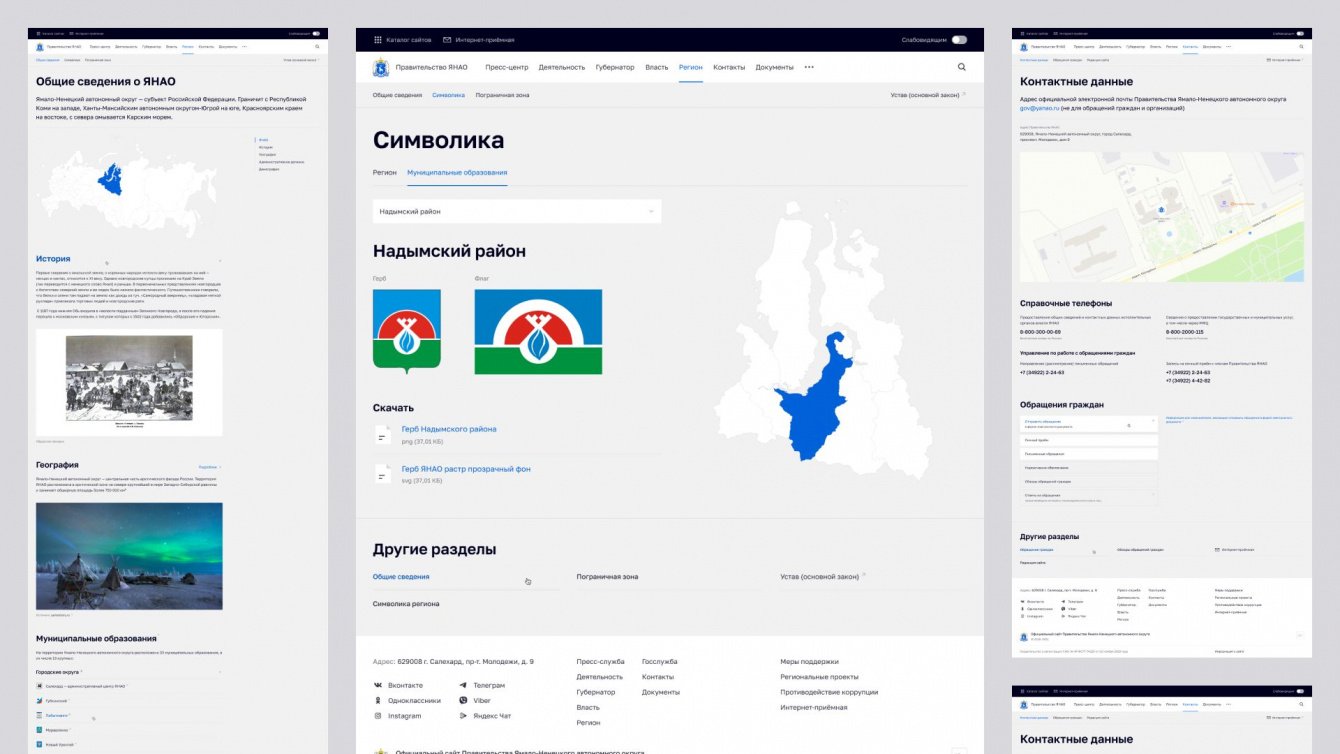
Task: Expand Ответы на обращения accordion row in right page
Action: pyautogui.click(x=1089, y=496)
